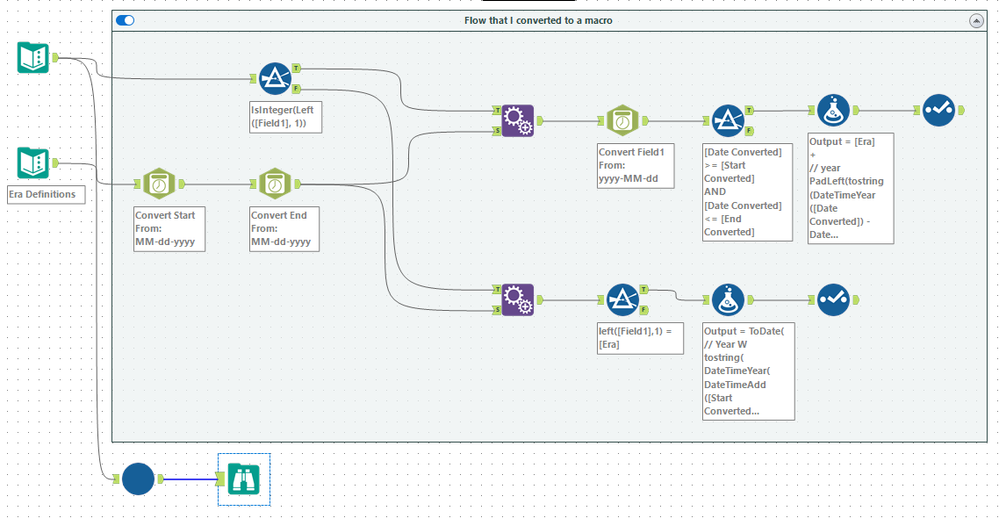This screenshot has width=999, height=519.
Task: Click the S input anchor of lower Append Fields
Action: point(498,310)
